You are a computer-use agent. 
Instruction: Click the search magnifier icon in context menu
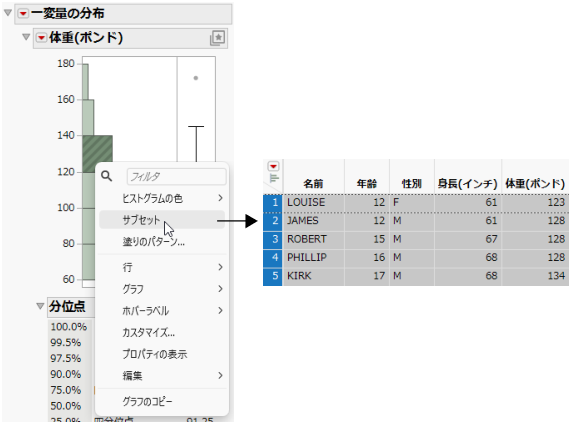click(x=106, y=176)
